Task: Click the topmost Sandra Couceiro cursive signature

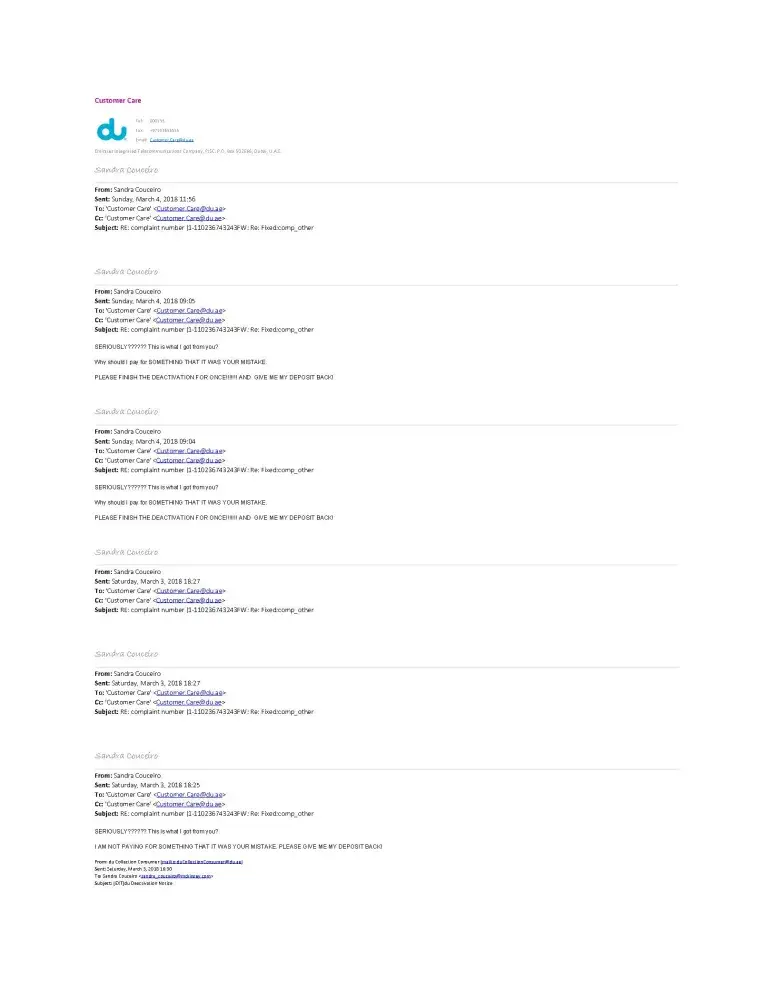Action: (126, 170)
